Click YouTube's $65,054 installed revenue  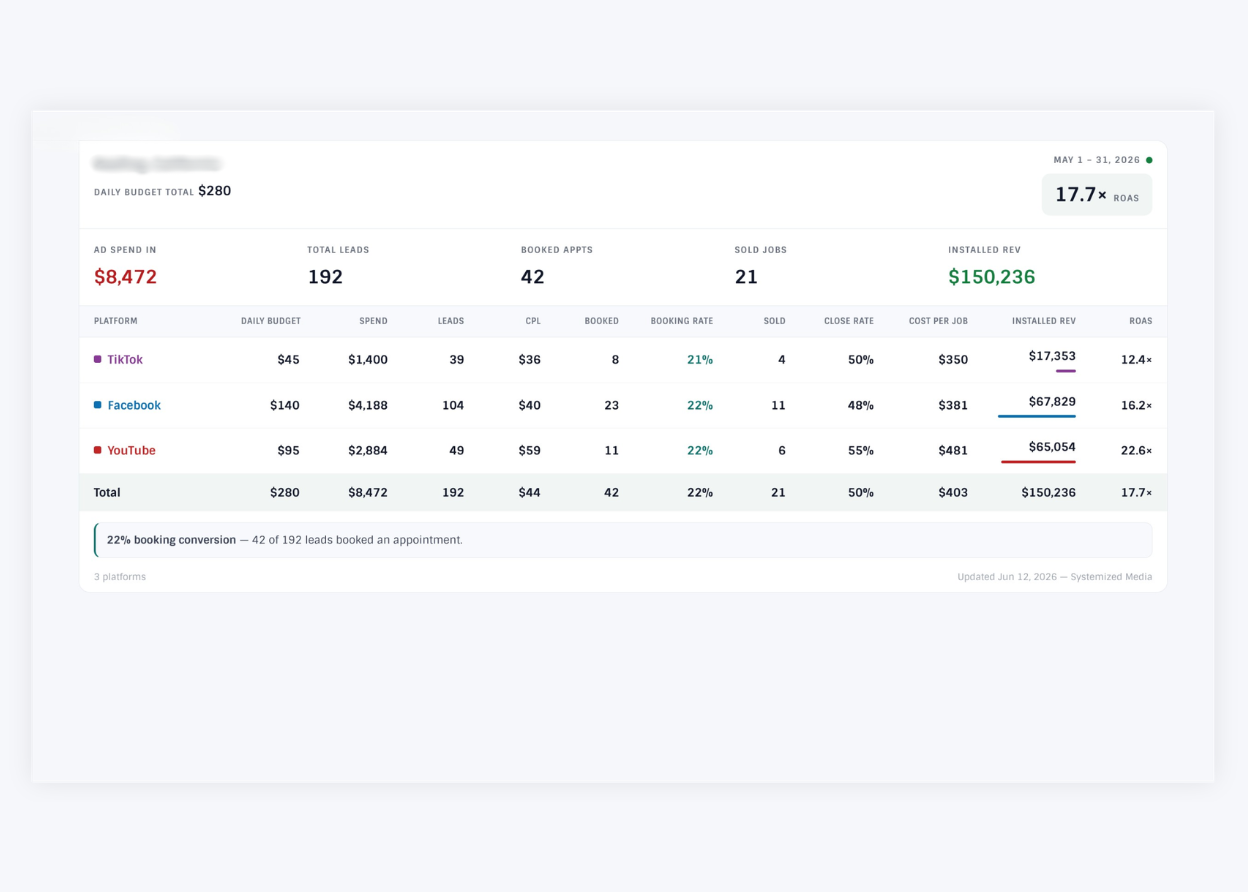tap(1052, 447)
